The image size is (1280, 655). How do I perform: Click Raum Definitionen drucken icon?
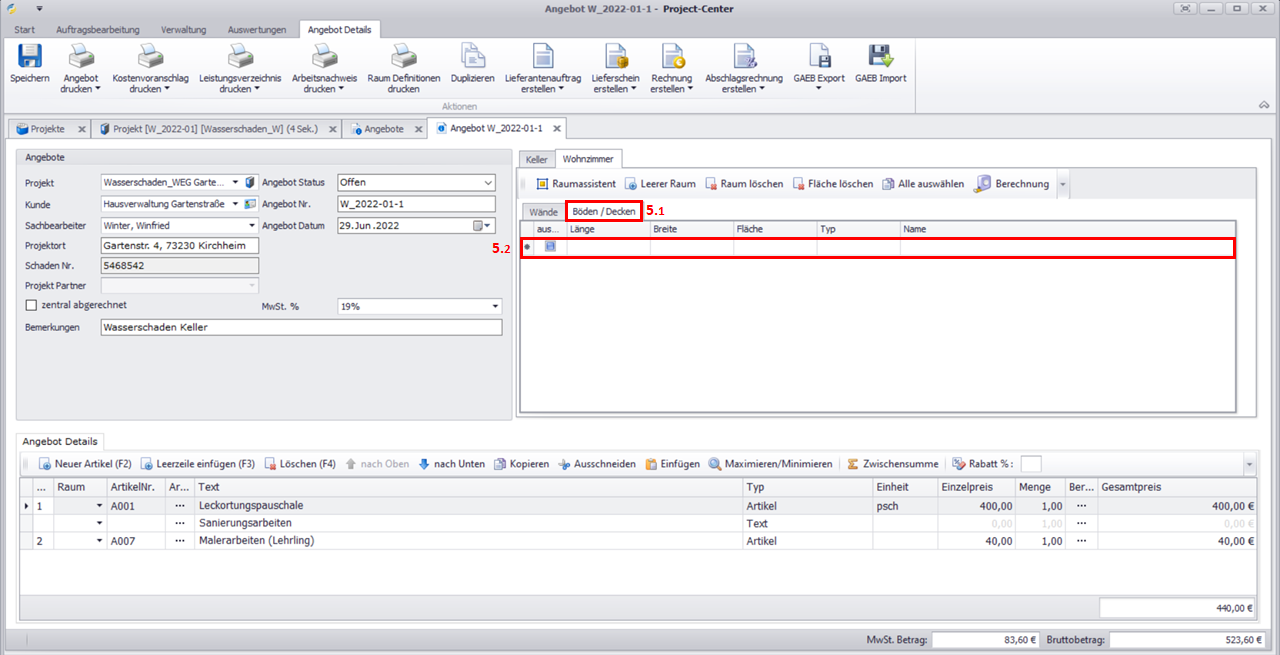(403, 58)
